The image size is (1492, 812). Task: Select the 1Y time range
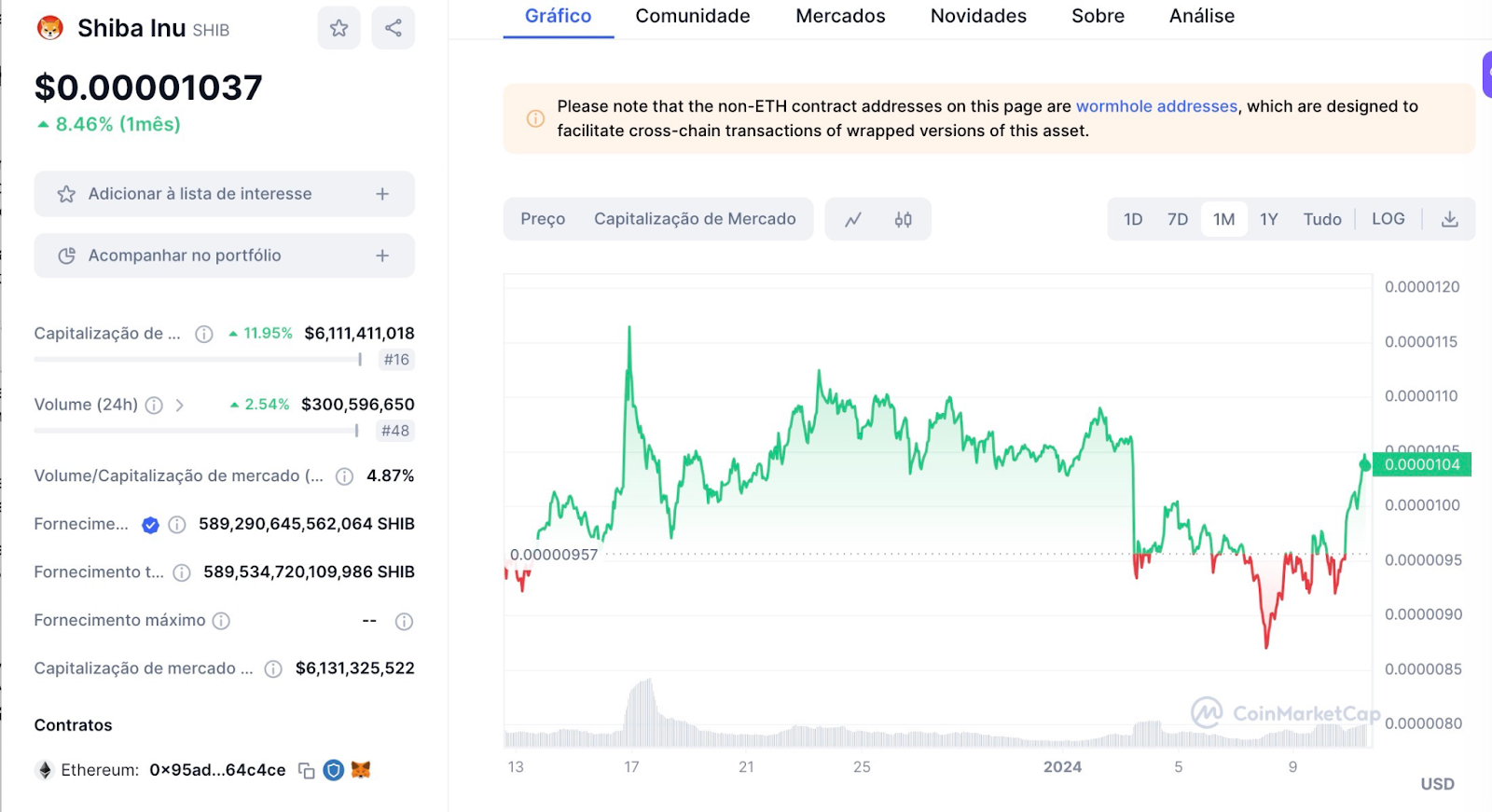coord(1269,219)
